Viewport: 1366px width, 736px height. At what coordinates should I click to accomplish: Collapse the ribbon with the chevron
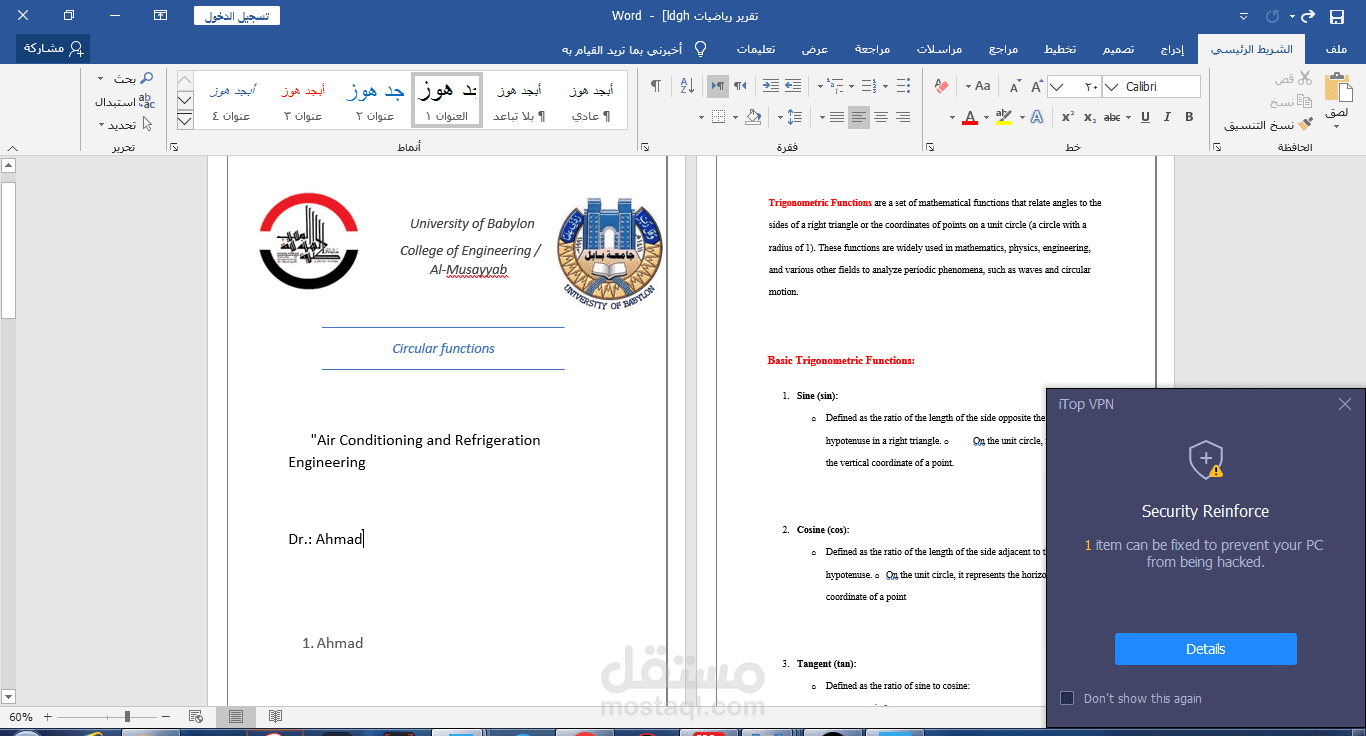click(x=11, y=148)
